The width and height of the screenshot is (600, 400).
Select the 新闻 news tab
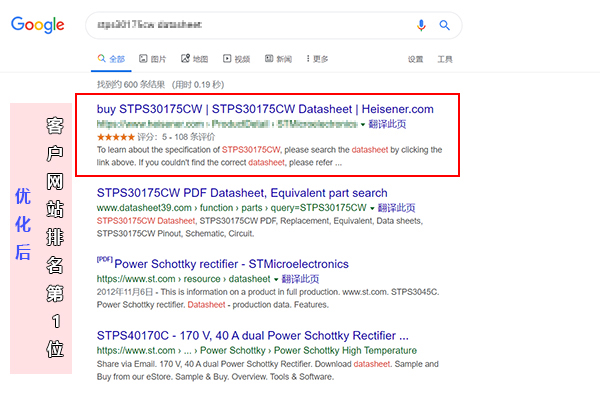point(279,59)
